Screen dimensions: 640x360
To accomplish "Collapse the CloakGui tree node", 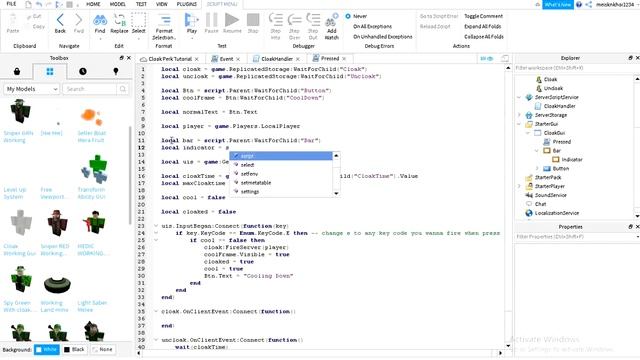I will click(x=528, y=133).
